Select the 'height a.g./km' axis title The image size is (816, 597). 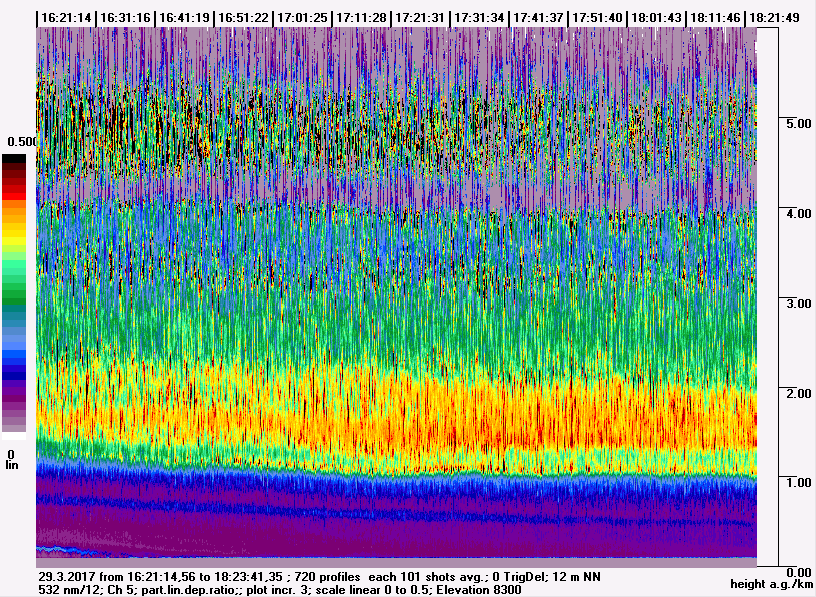pos(771,585)
